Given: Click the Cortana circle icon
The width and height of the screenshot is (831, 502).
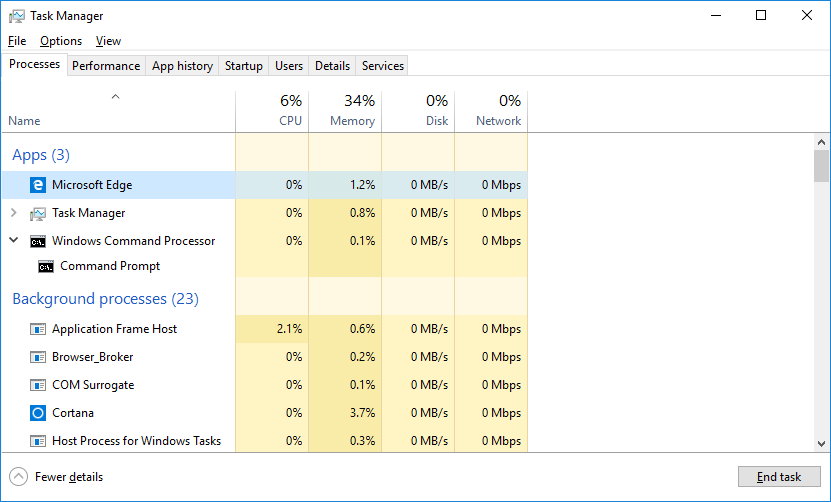Looking at the screenshot, I should coord(38,413).
